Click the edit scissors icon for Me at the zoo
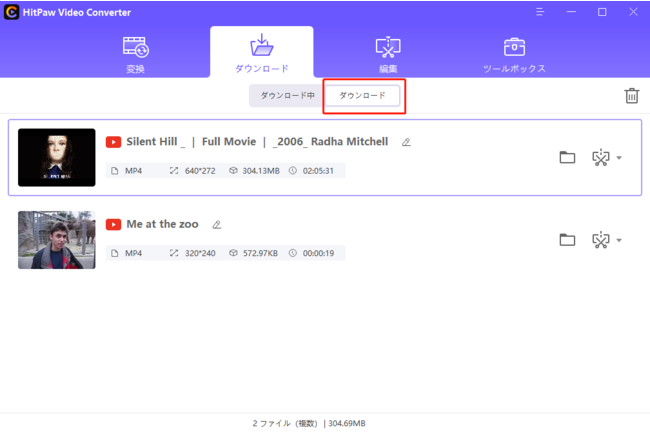Screen dimensions: 650x432 pos(600,240)
